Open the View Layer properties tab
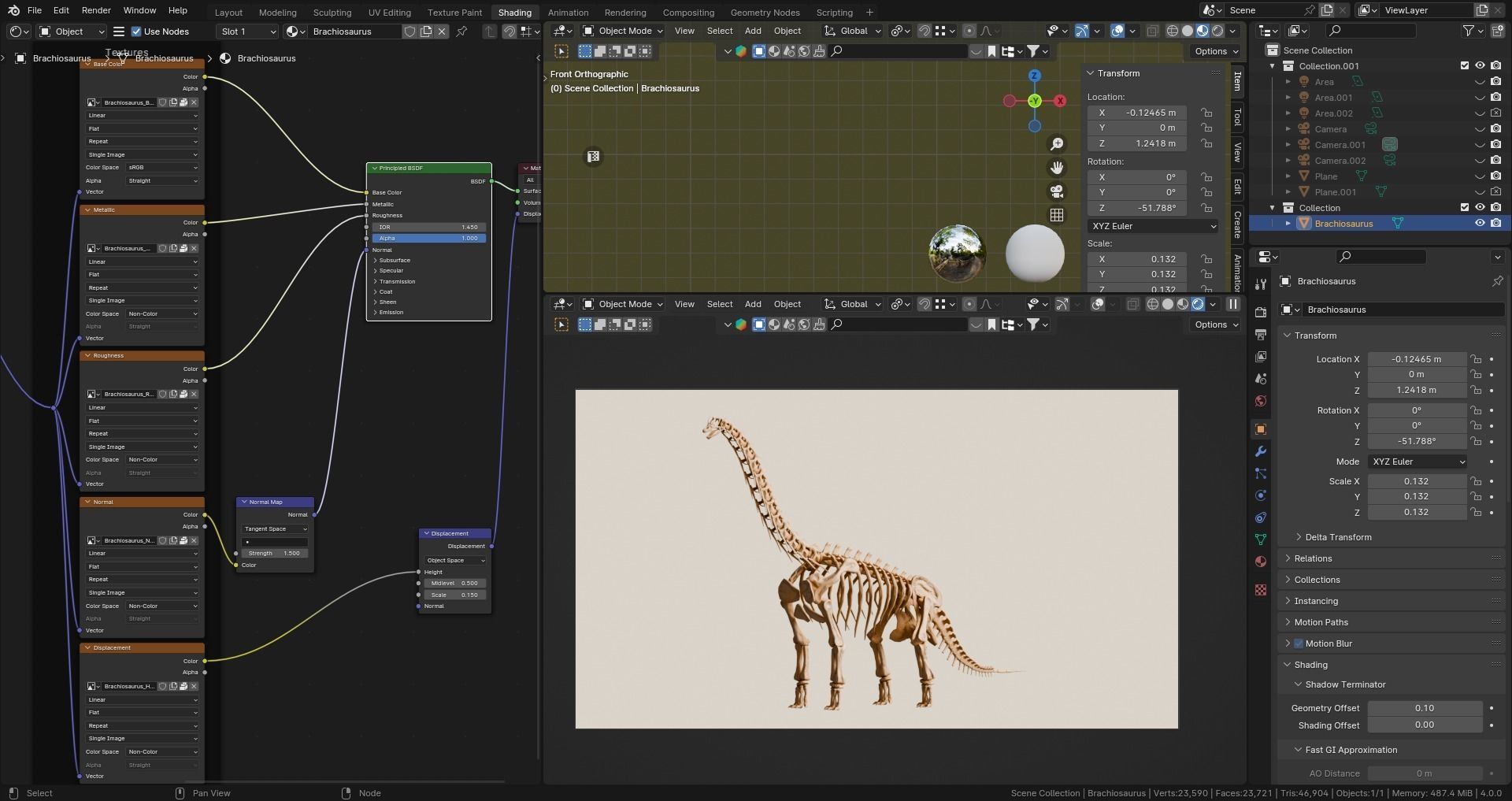Screen dimensions: 1512x801 click(x=1261, y=357)
